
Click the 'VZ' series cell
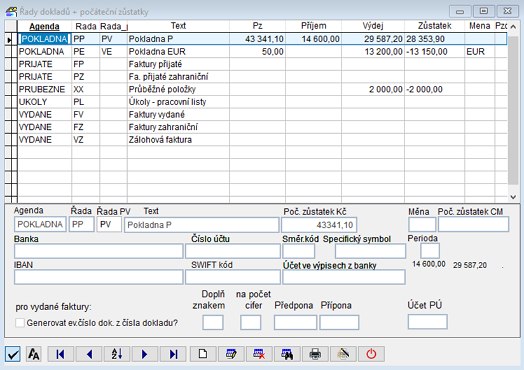(86, 140)
